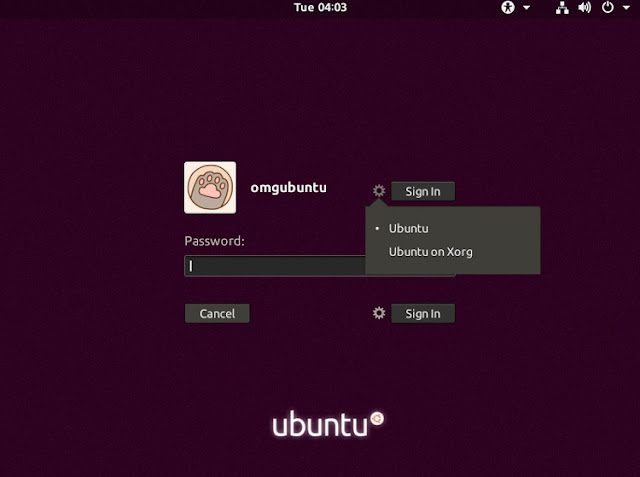Click the wired network status icon
Image resolution: width=640 pixels, height=477 pixels.
tap(562, 7)
